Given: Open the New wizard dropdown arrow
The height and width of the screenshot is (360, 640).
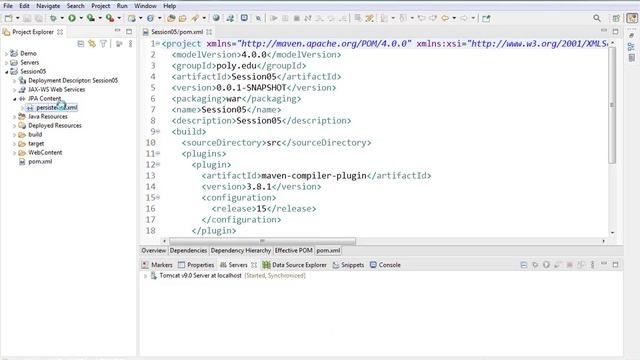Looking at the screenshot, I should (x=17, y=18).
